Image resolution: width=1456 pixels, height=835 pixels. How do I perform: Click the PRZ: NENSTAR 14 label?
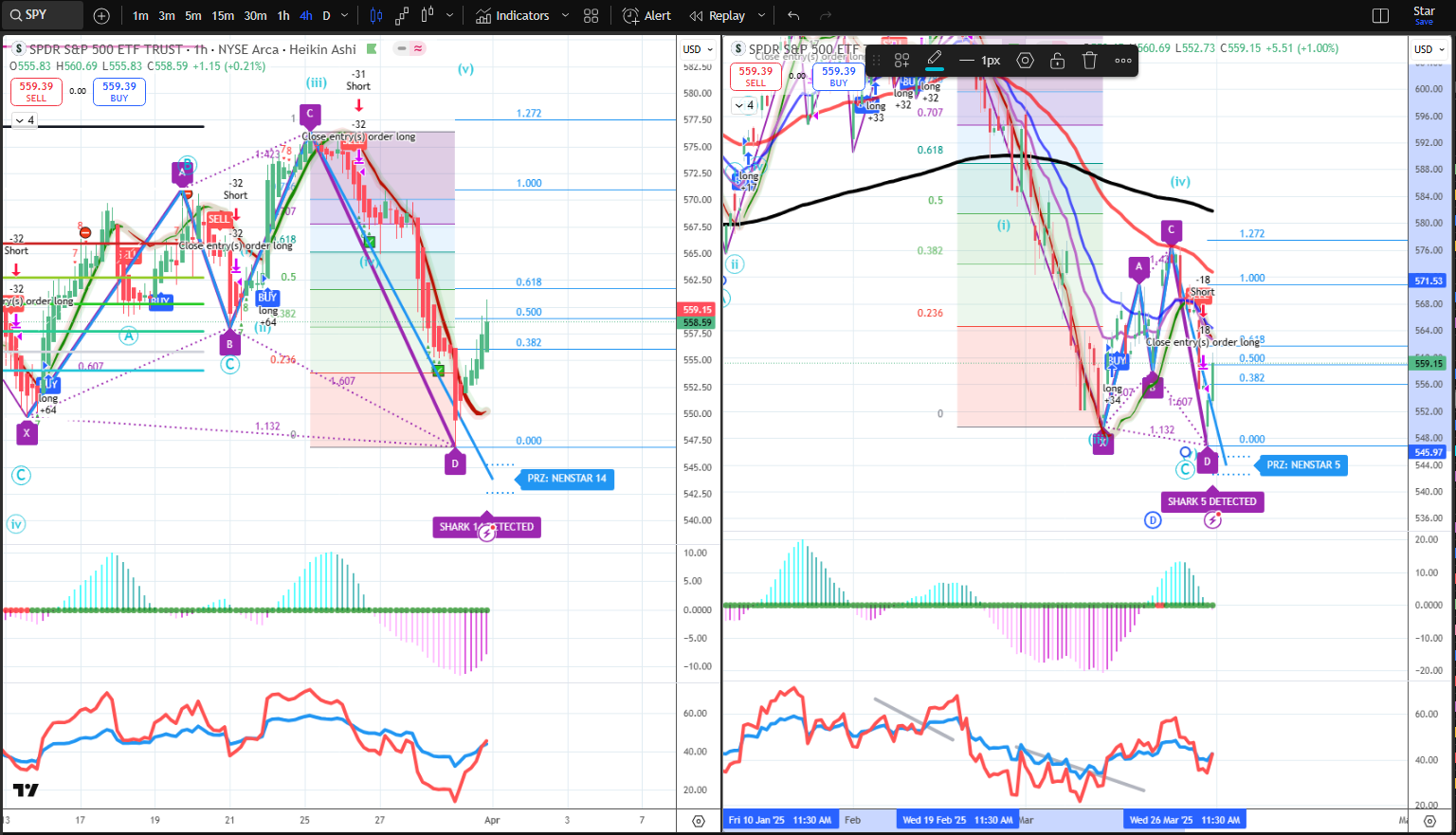[x=566, y=479]
